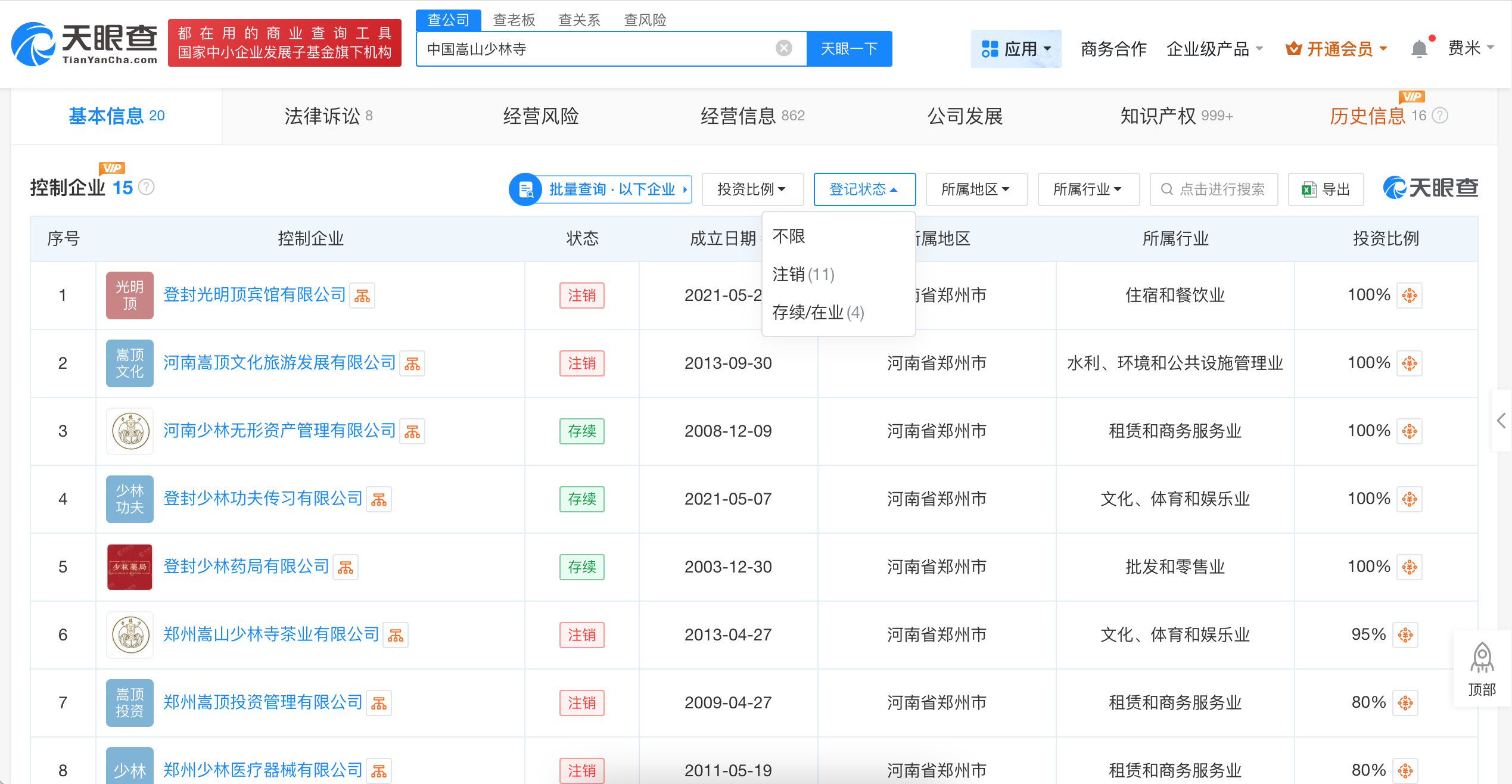This screenshot has width=1512, height=784.
Task: Open equity structure icon for 郑州嵩山少林寺茶业有限公司
Action: point(396,635)
